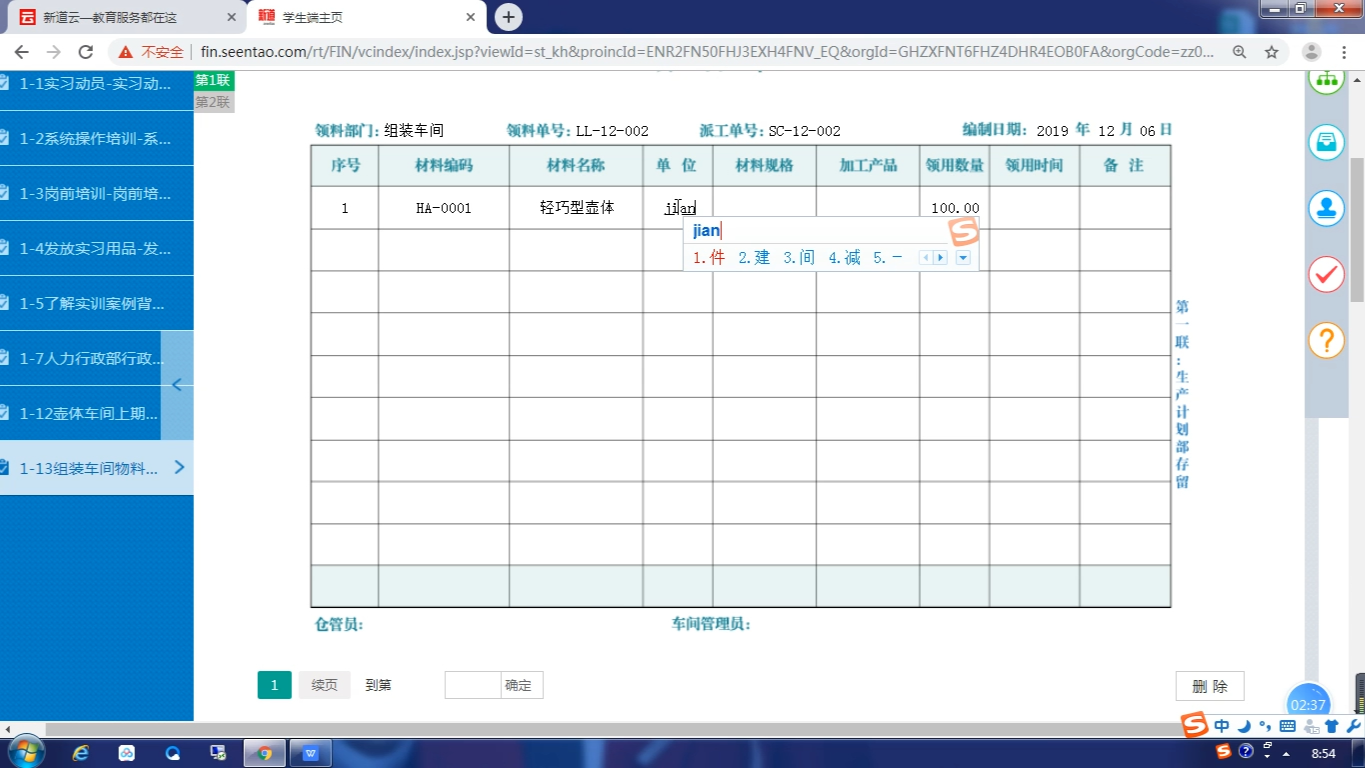Open the blue inbox tray icon
The height and width of the screenshot is (768, 1365).
click(x=1326, y=141)
